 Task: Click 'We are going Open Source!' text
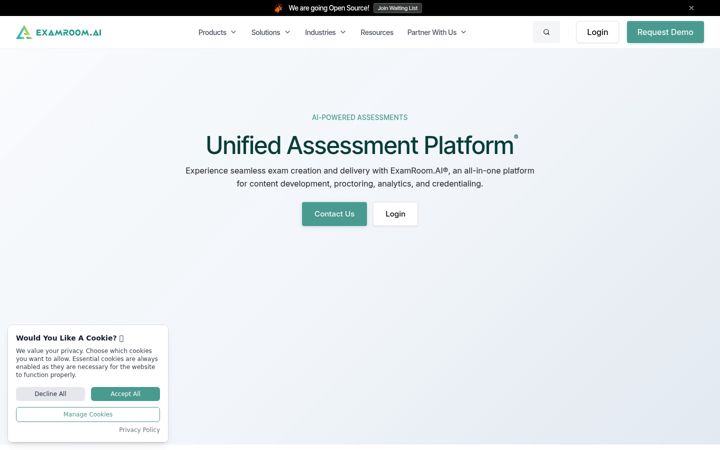(328, 8)
